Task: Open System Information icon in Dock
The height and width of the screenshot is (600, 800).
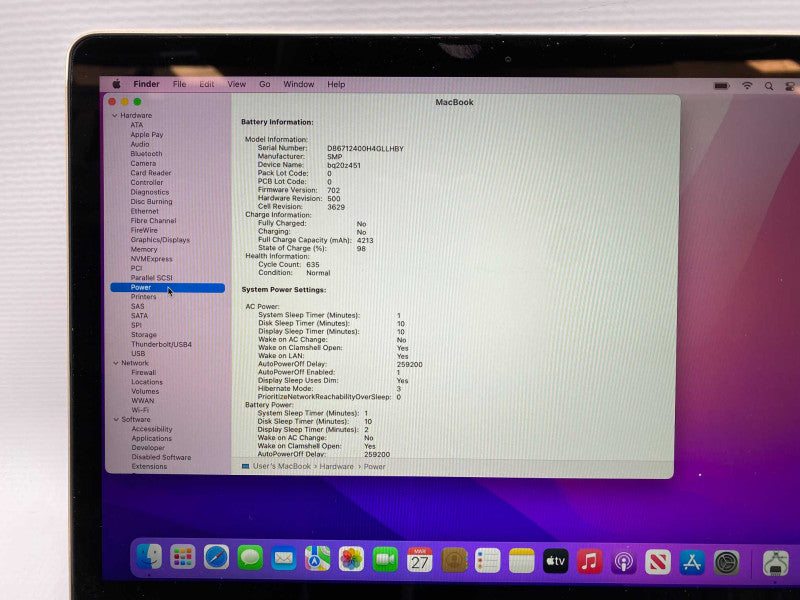Action: (x=776, y=564)
